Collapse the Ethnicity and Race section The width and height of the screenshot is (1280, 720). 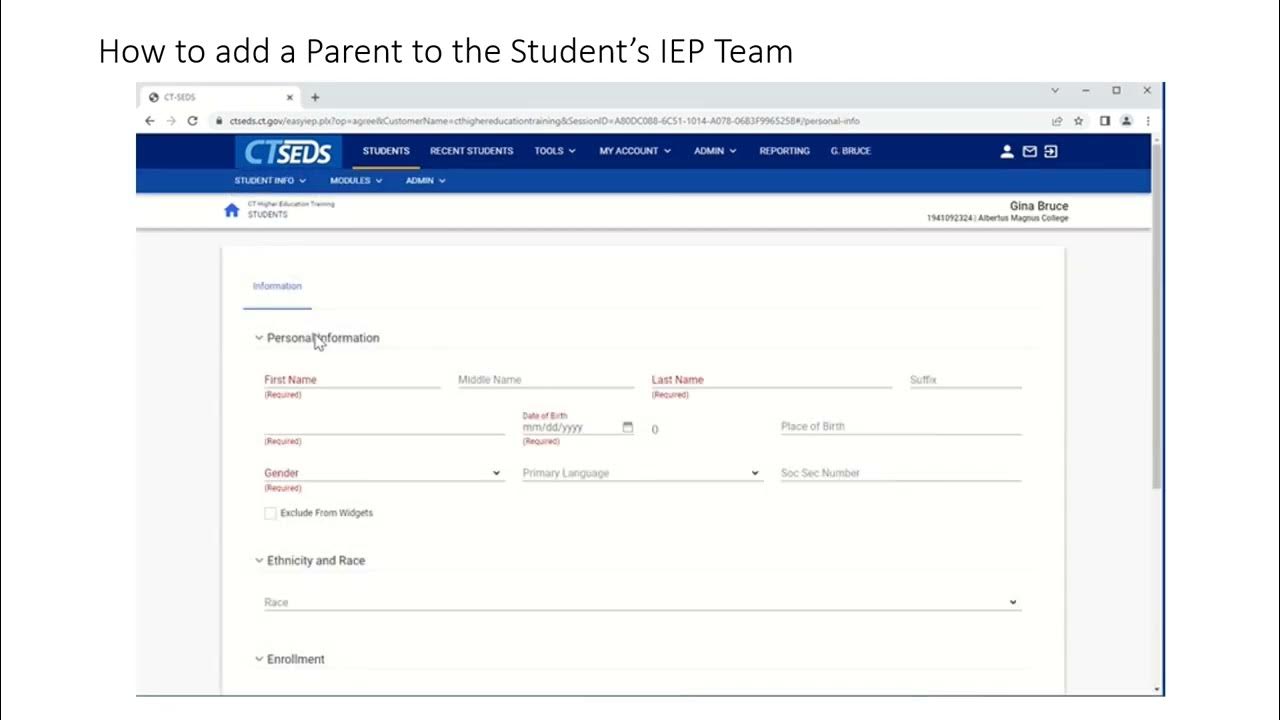(x=259, y=561)
